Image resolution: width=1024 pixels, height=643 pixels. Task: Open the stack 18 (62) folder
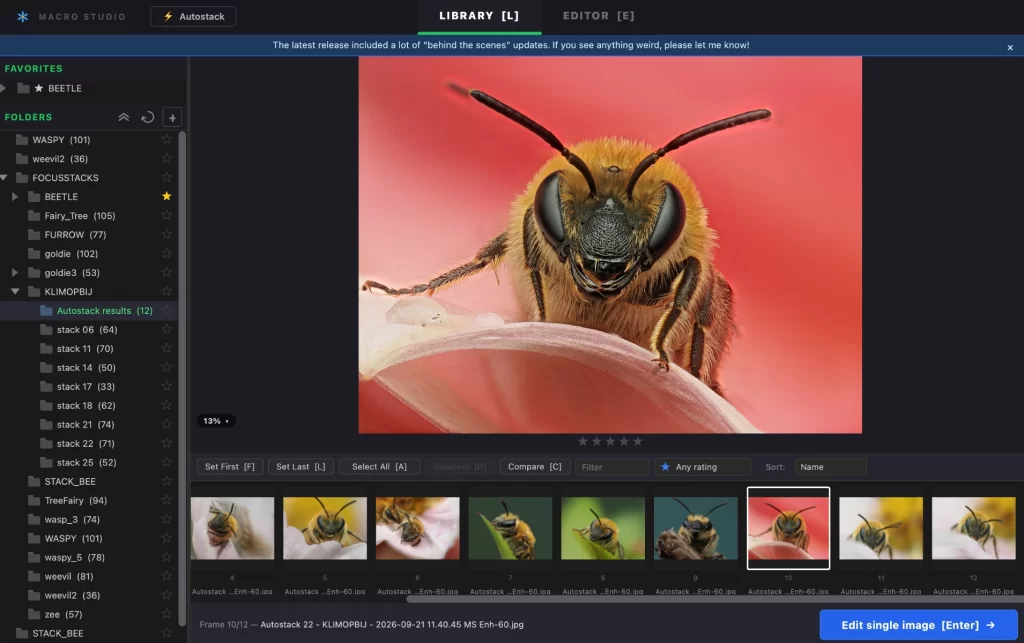point(86,405)
